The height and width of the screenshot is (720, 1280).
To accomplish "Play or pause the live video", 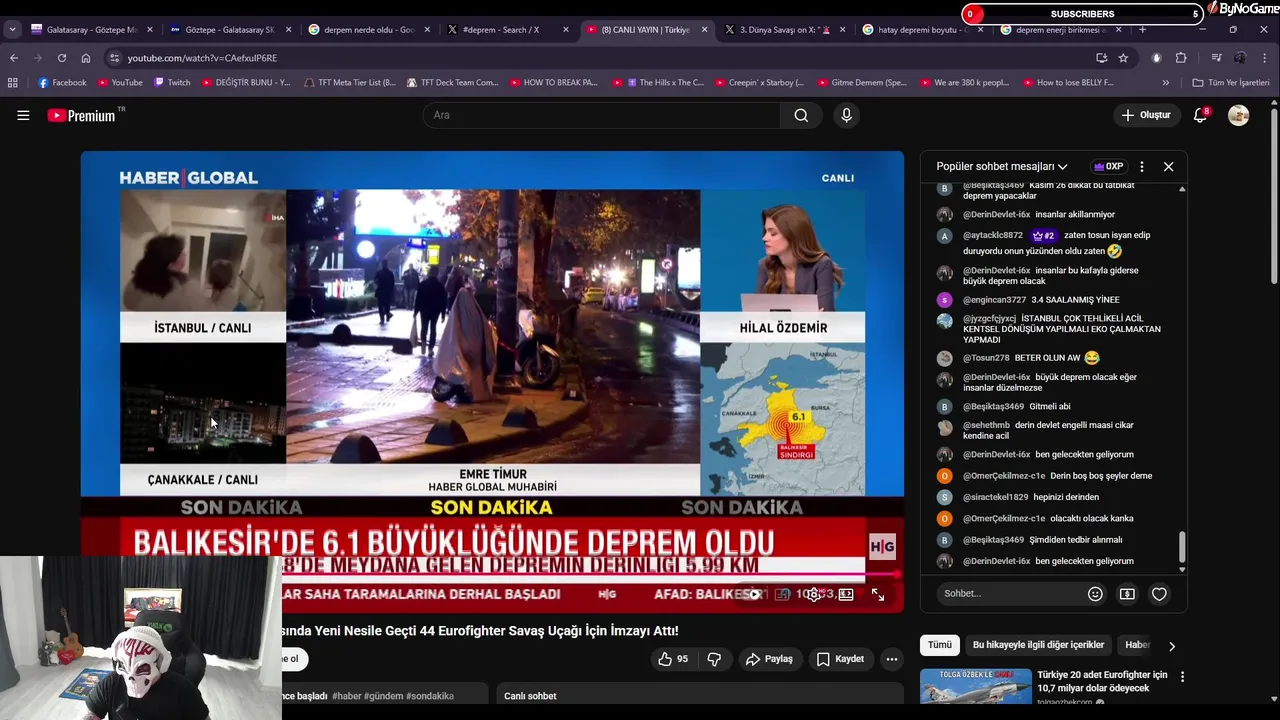I will point(754,594).
